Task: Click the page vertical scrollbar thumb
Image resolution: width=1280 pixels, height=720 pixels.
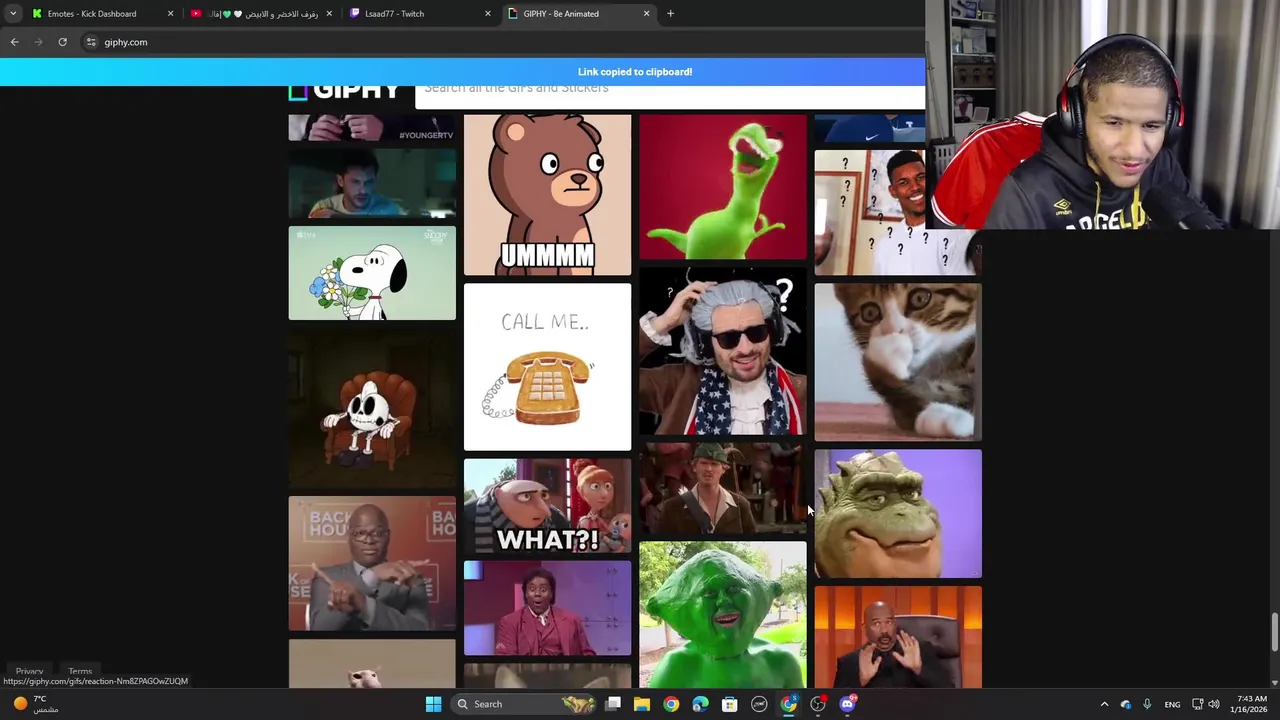Action: [x=1274, y=632]
